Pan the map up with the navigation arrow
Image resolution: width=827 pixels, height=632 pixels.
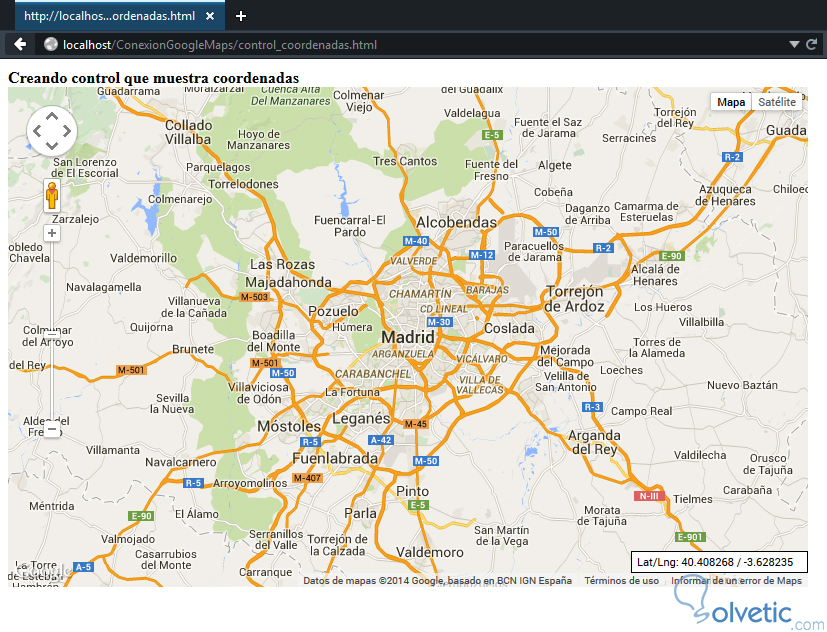coord(52,116)
